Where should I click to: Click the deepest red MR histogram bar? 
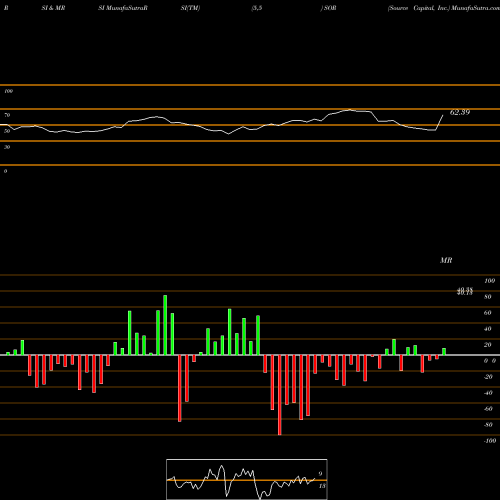point(280,395)
